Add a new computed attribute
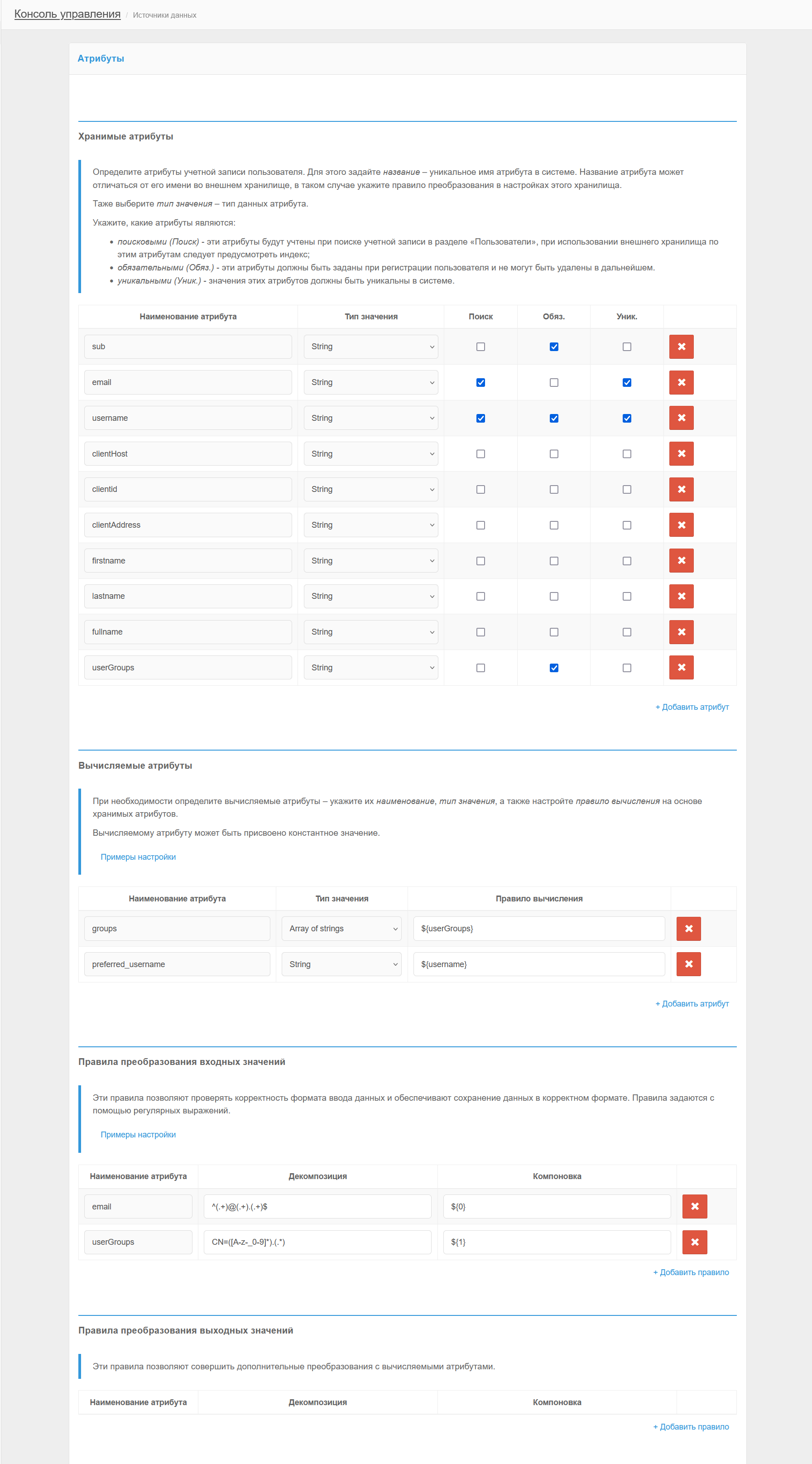 tap(692, 1004)
